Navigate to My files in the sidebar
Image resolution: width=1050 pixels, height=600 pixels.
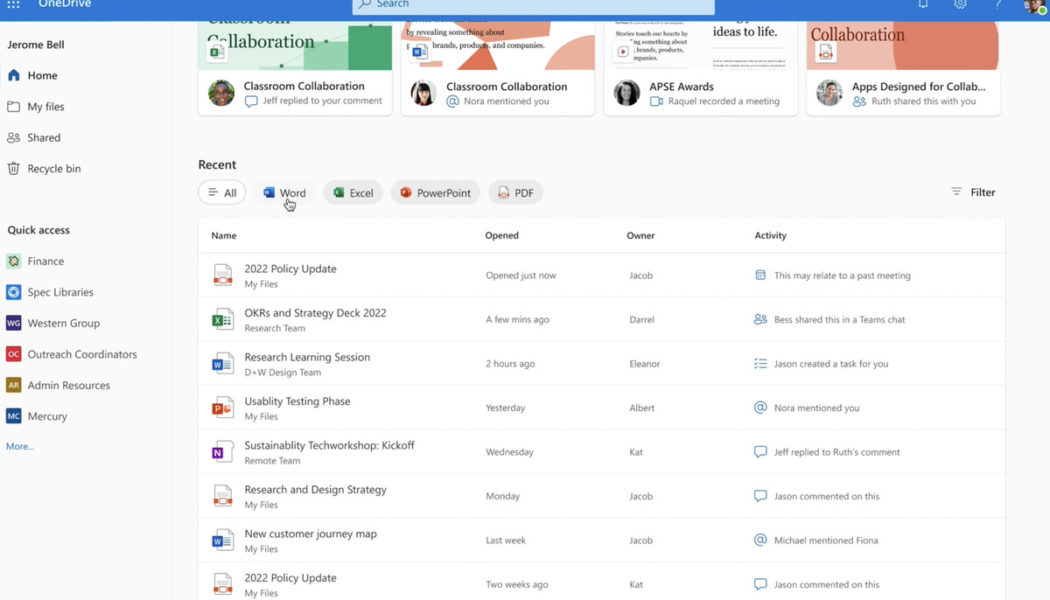click(47, 106)
